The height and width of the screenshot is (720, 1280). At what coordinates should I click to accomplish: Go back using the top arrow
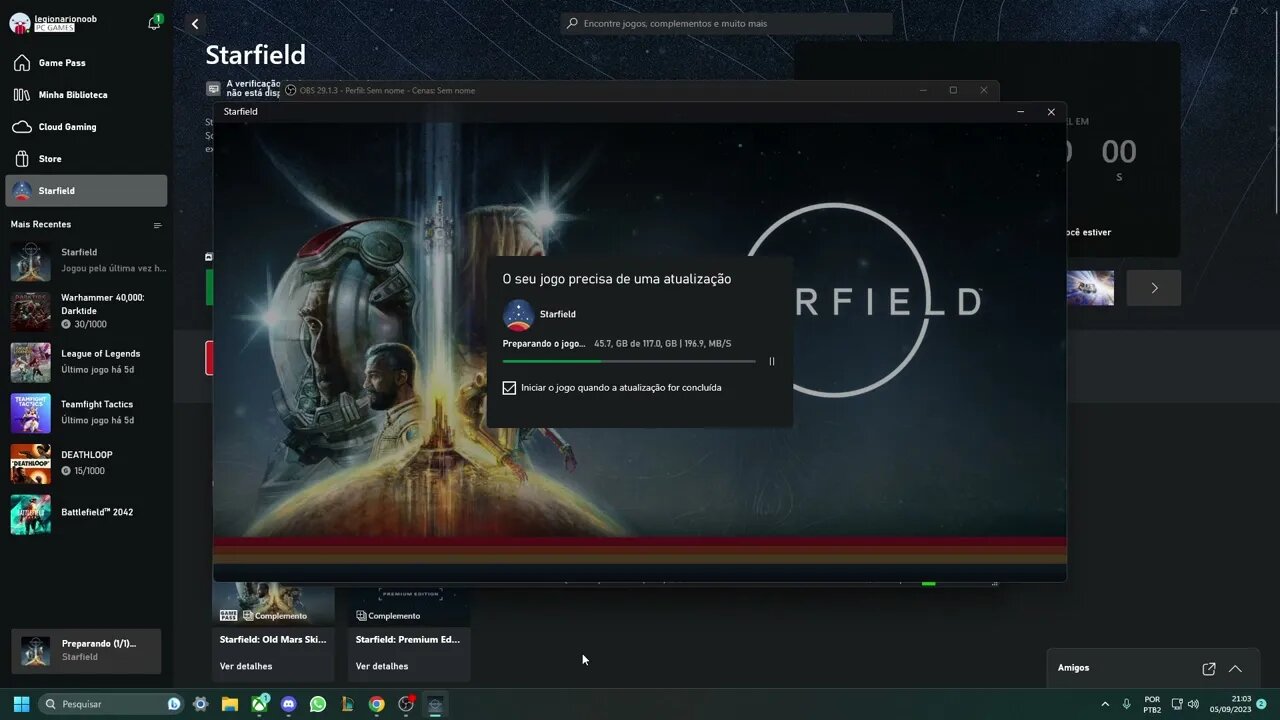[195, 24]
